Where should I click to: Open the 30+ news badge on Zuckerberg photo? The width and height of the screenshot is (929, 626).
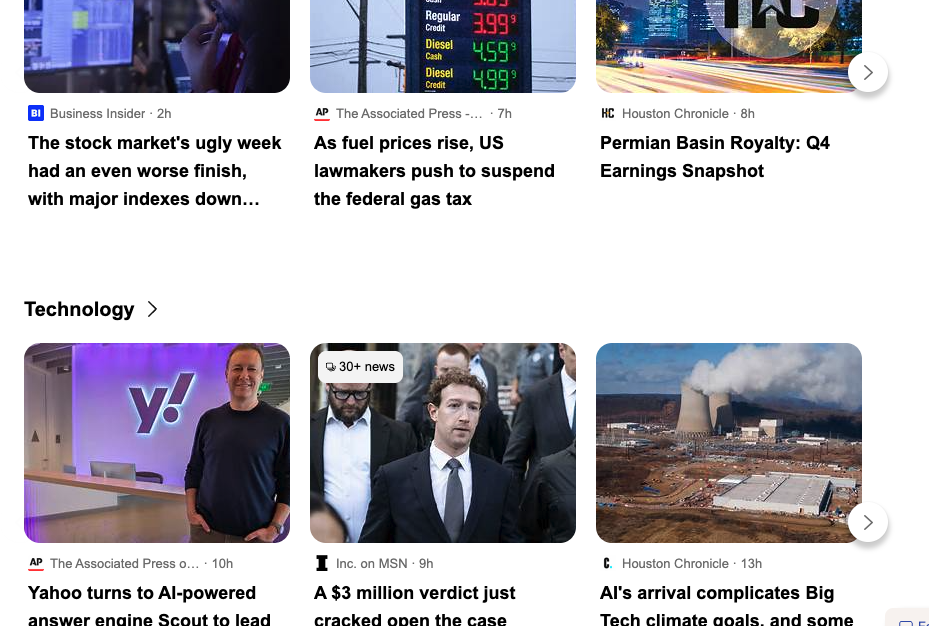click(360, 367)
